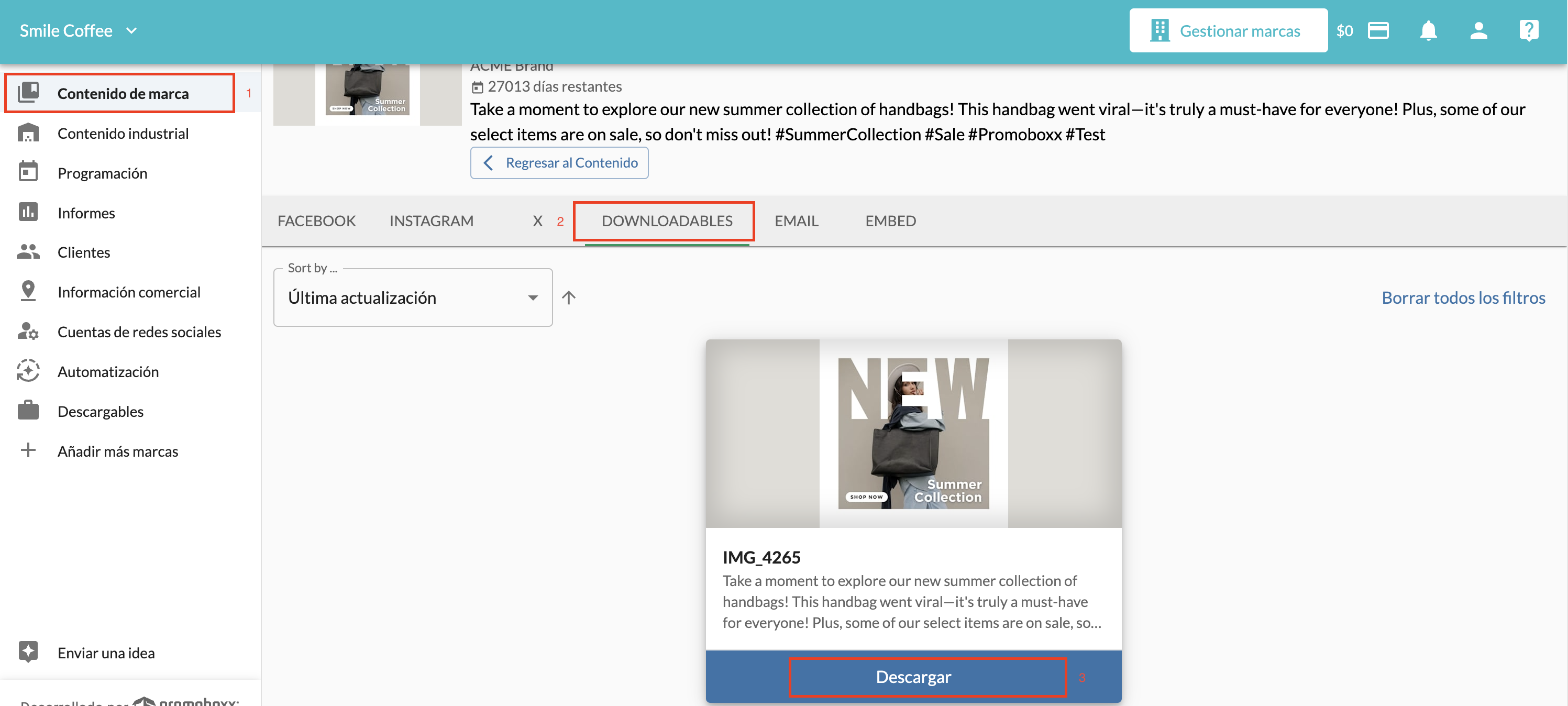This screenshot has width=1568, height=706.
Task: Open the Última actualización sort dropdown
Action: 413,297
